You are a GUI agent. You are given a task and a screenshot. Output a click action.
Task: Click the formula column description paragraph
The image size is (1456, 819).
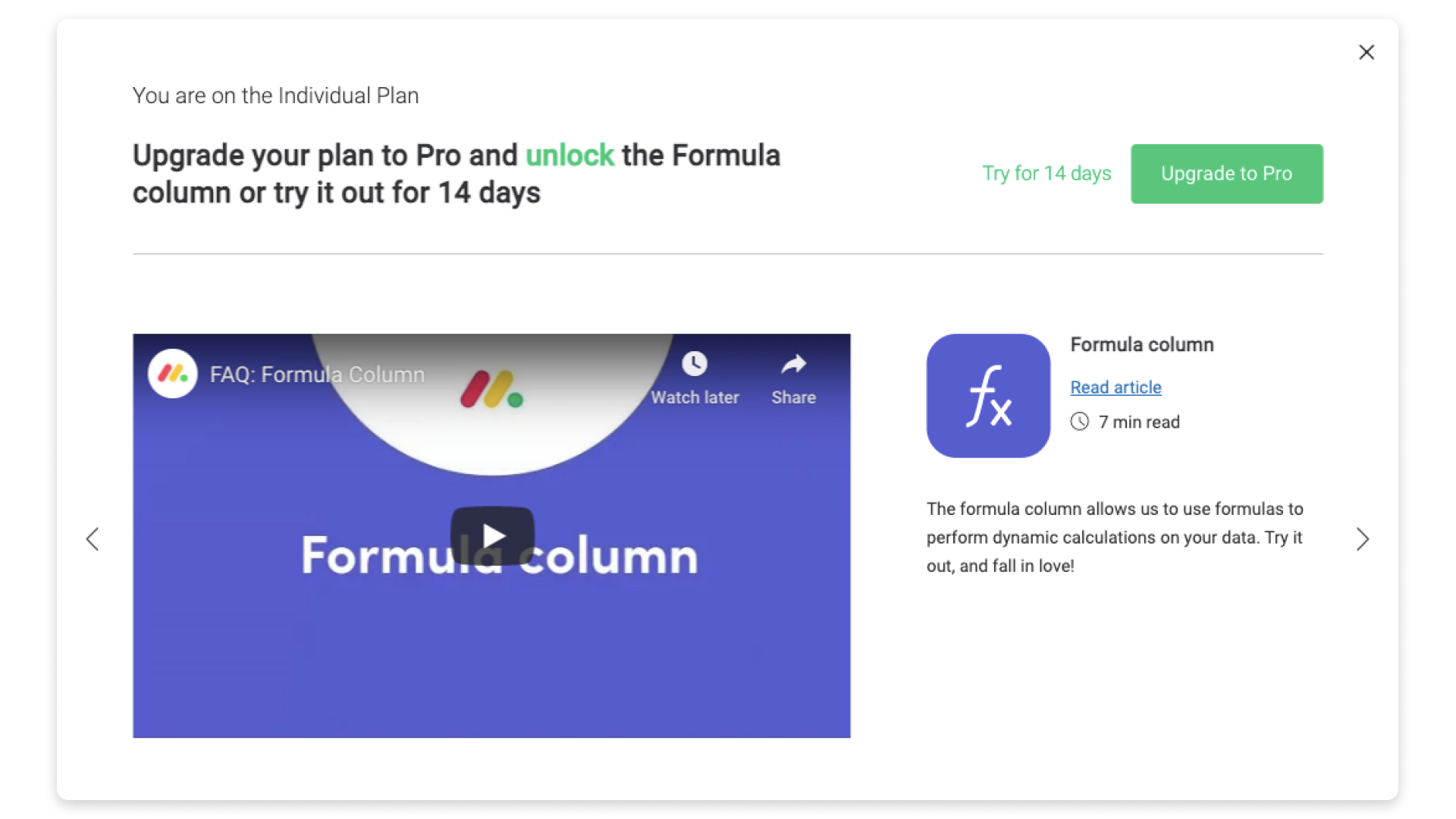pos(1115,538)
